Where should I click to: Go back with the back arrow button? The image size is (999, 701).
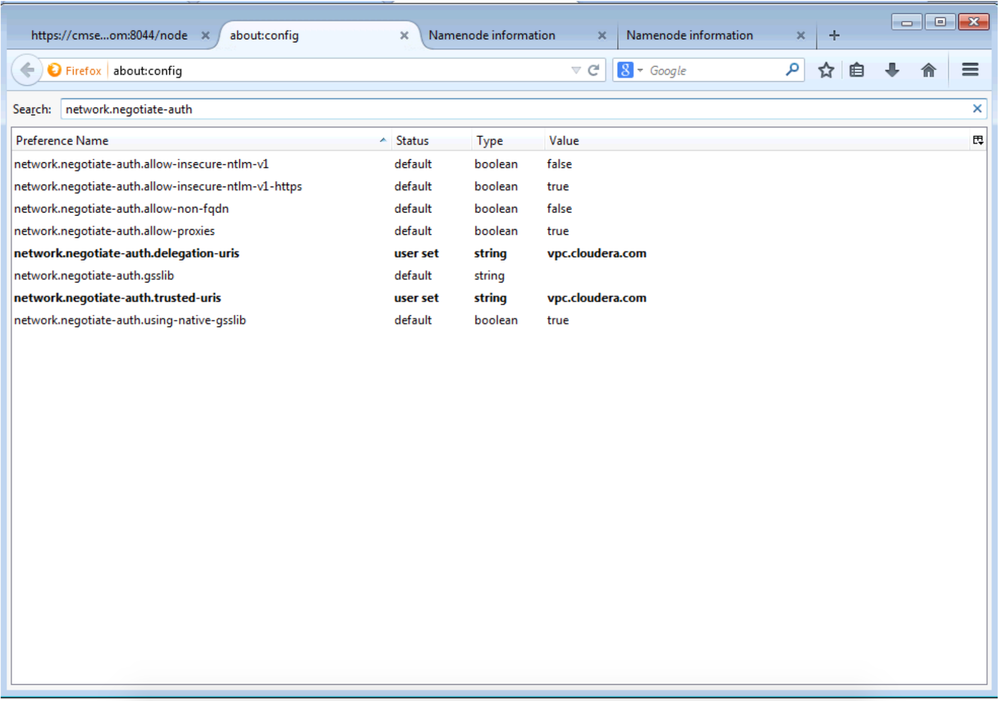click(27, 70)
